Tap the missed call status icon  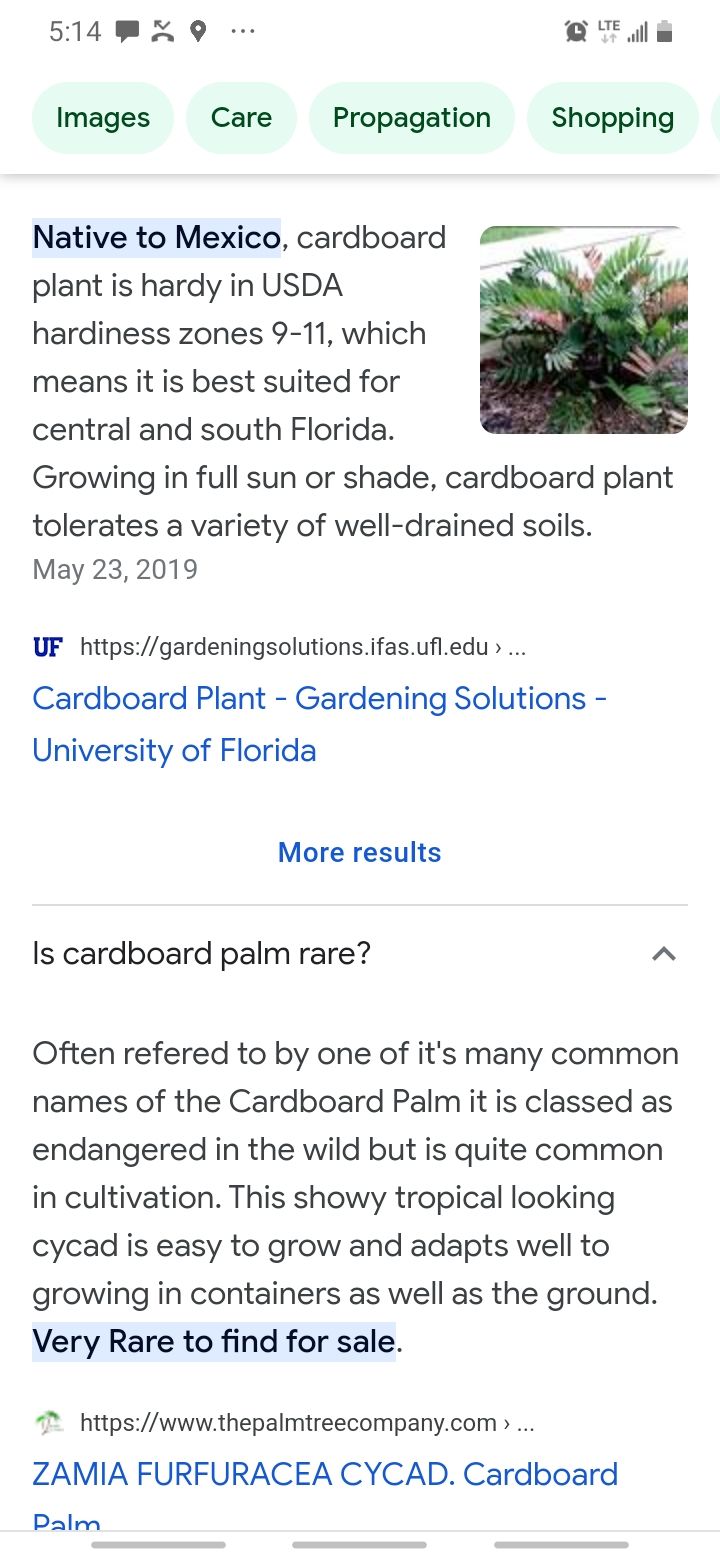pyautogui.click(x=162, y=32)
